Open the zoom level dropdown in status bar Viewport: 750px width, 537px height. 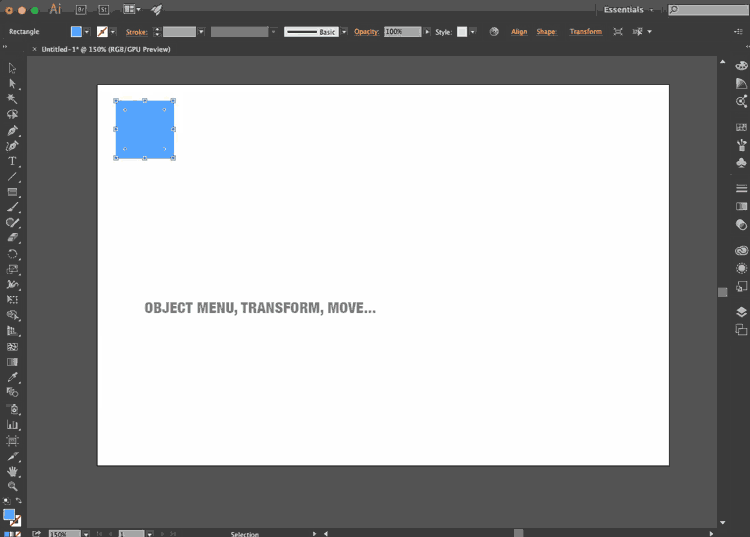tap(86, 534)
